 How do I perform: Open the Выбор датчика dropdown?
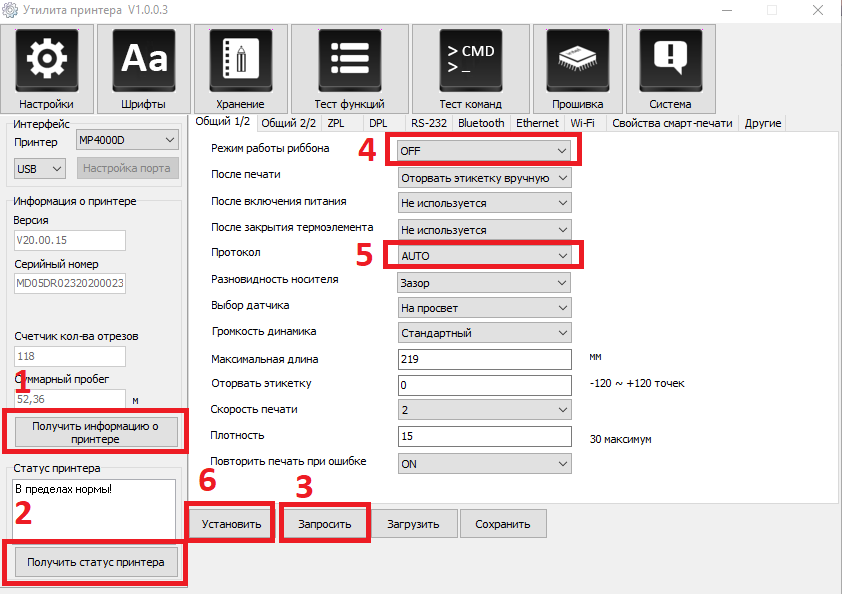(x=483, y=308)
